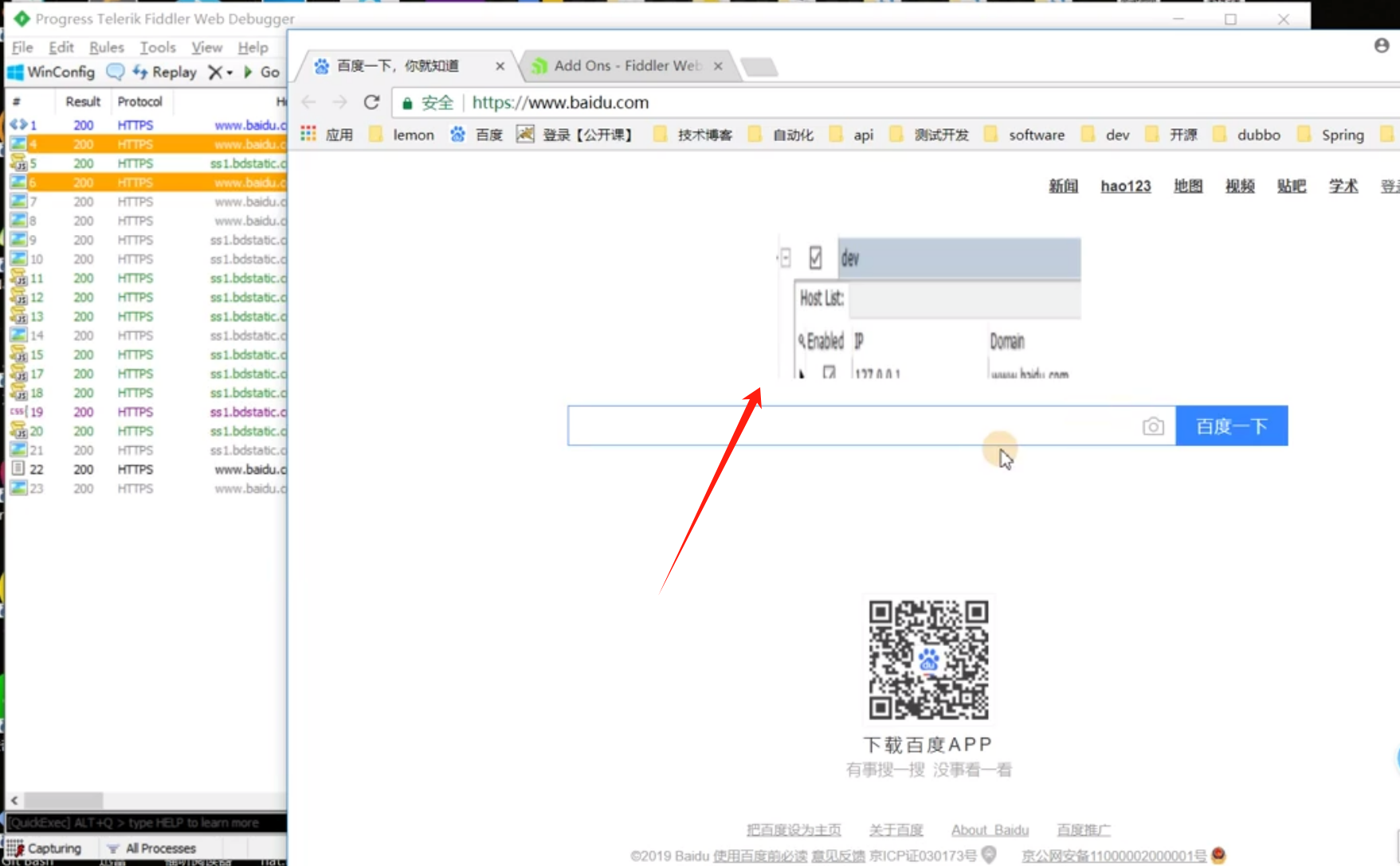This screenshot has width=1400, height=866.
Task: Toggle Capturing in Fiddler status bar
Action: 45,848
